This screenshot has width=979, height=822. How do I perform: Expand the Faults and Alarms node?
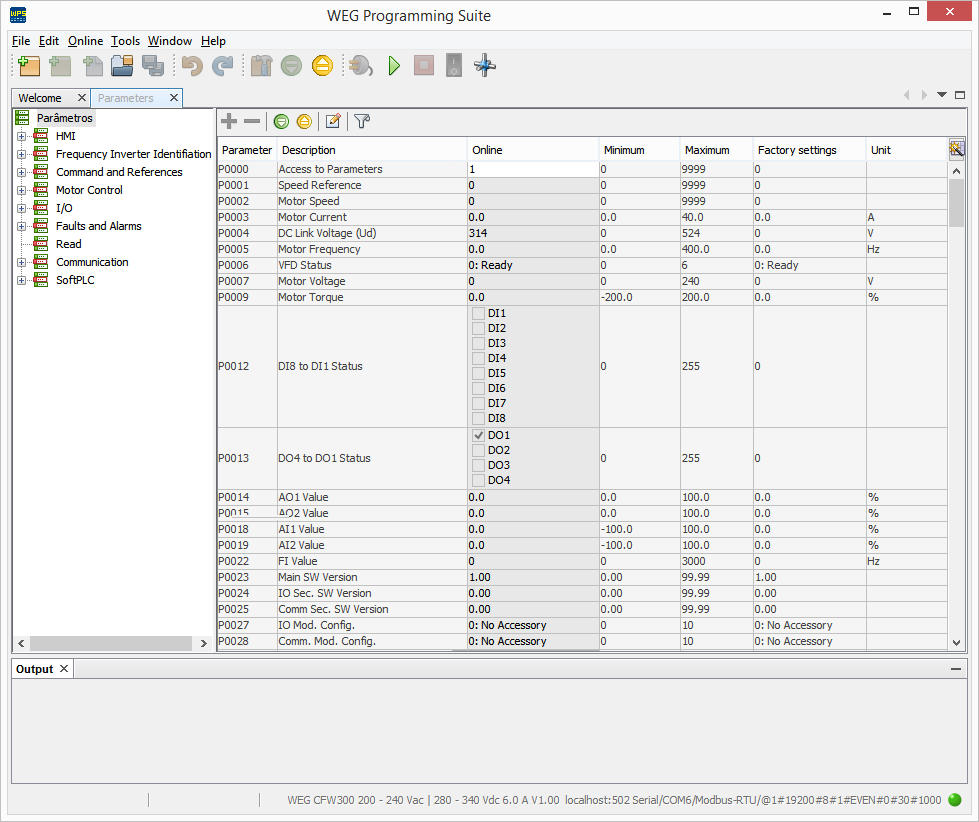pyautogui.click(x=21, y=226)
